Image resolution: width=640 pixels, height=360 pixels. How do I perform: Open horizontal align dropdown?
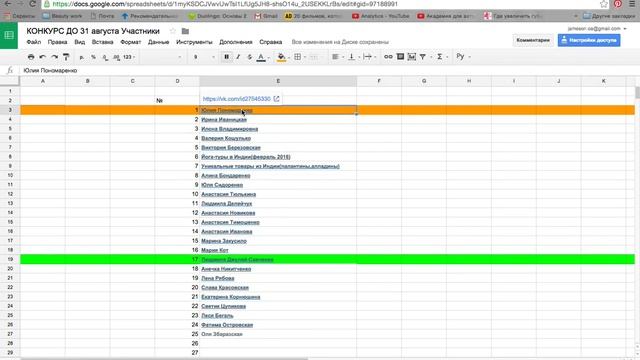coord(337,57)
